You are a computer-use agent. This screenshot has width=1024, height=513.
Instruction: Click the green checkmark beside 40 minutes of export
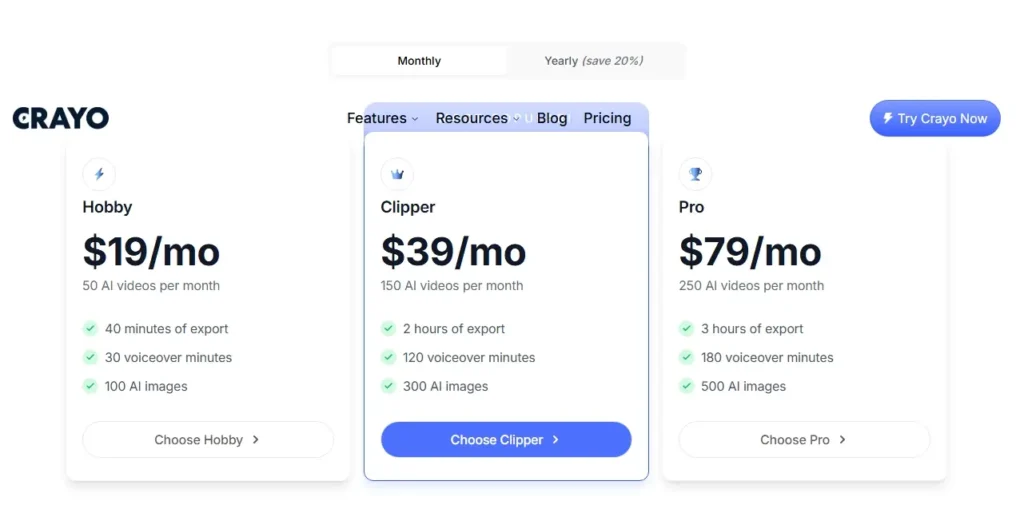(90, 328)
